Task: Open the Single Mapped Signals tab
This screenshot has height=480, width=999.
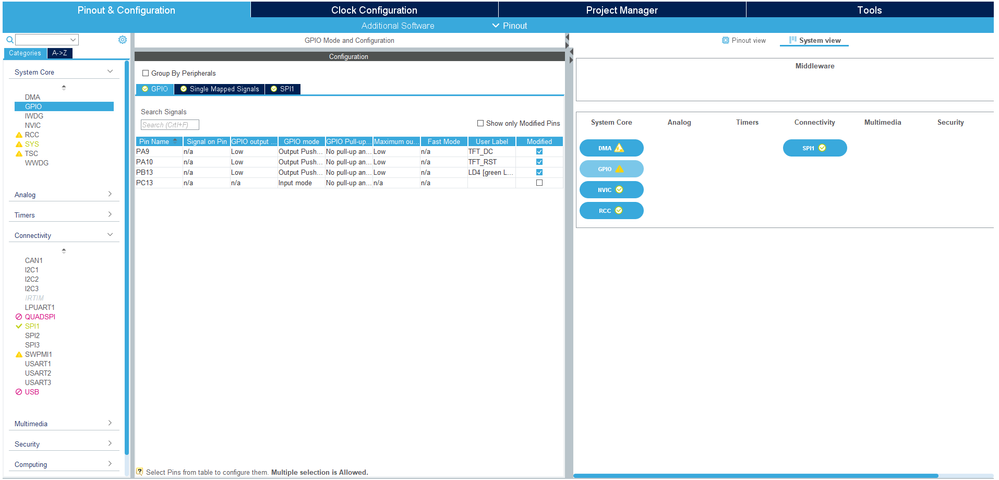Action: [219, 89]
